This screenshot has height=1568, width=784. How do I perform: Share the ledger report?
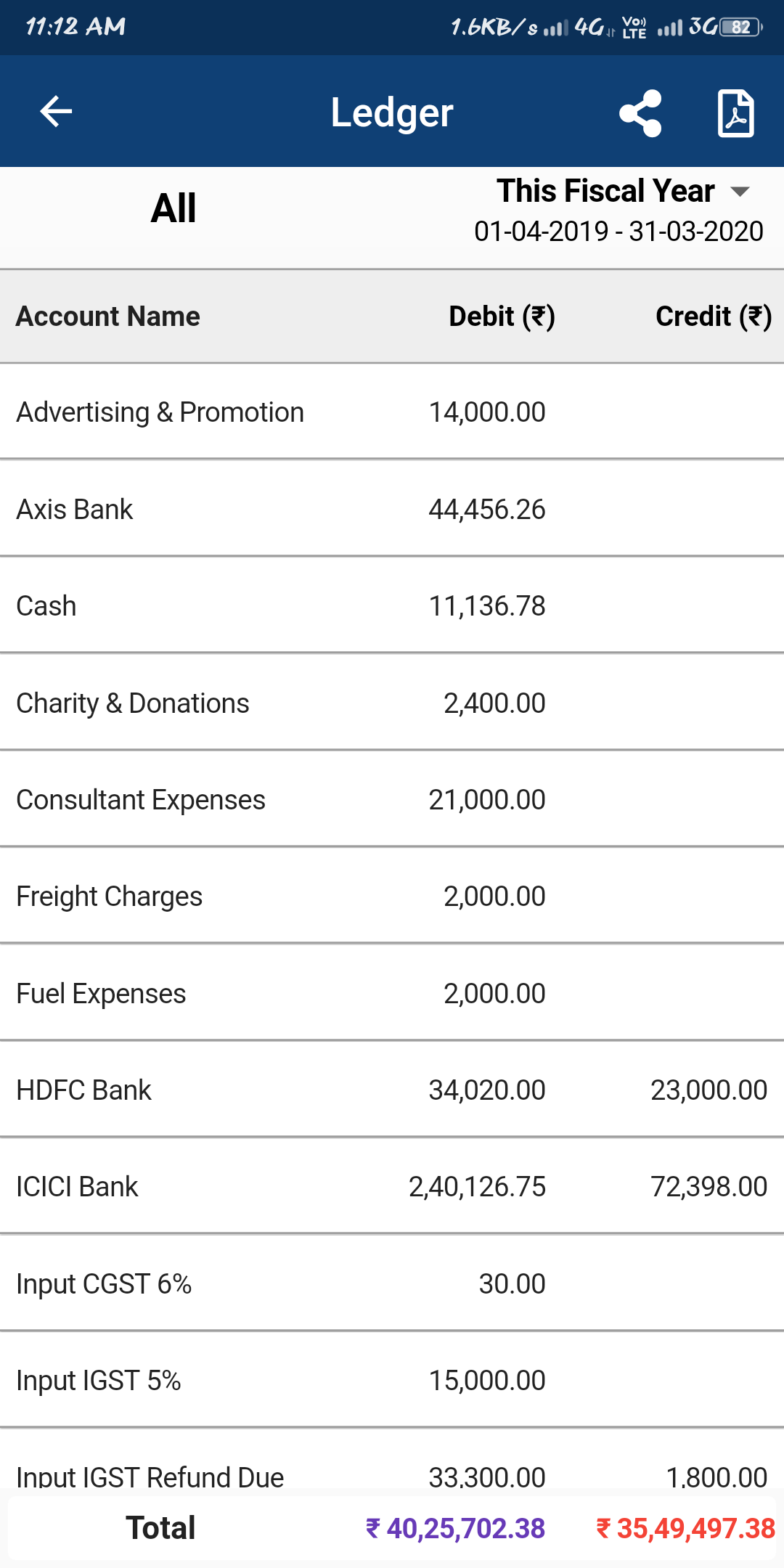(640, 113)
